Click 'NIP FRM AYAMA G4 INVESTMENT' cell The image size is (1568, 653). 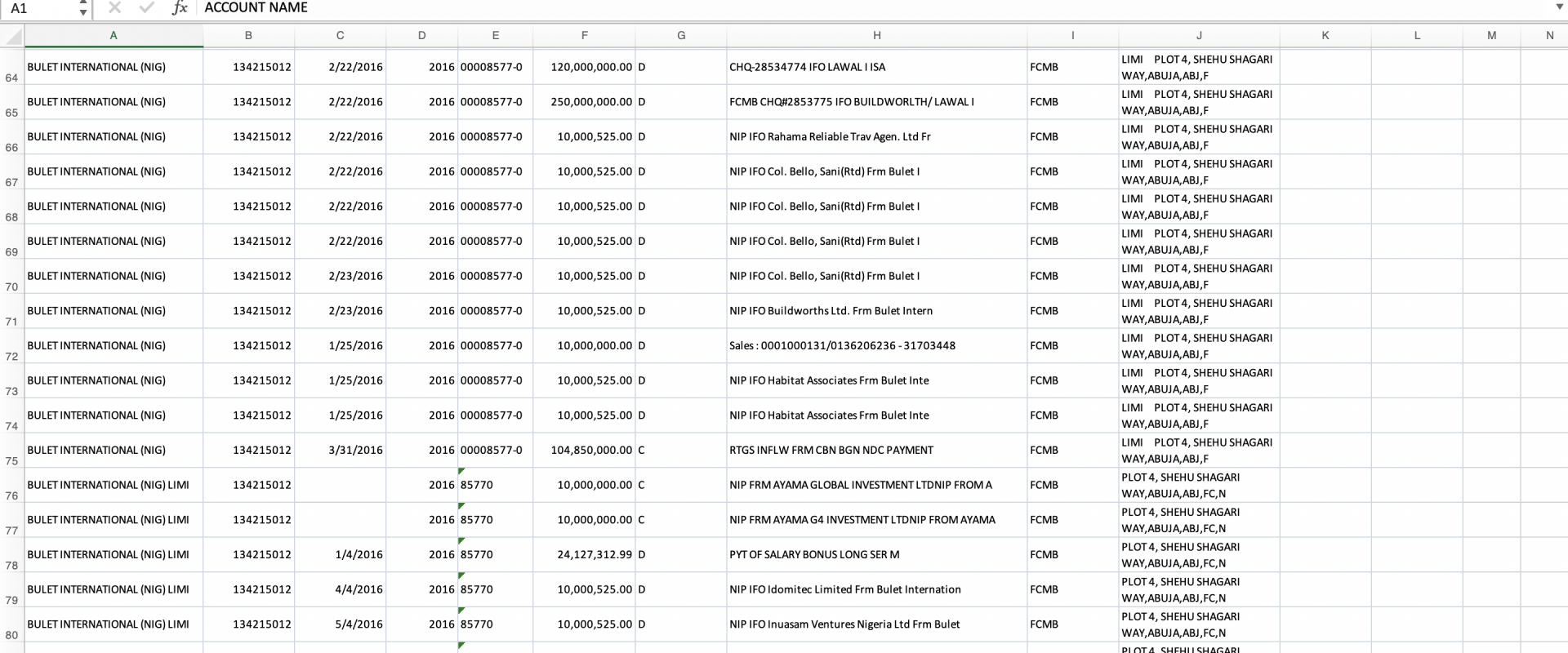(877, 519)
